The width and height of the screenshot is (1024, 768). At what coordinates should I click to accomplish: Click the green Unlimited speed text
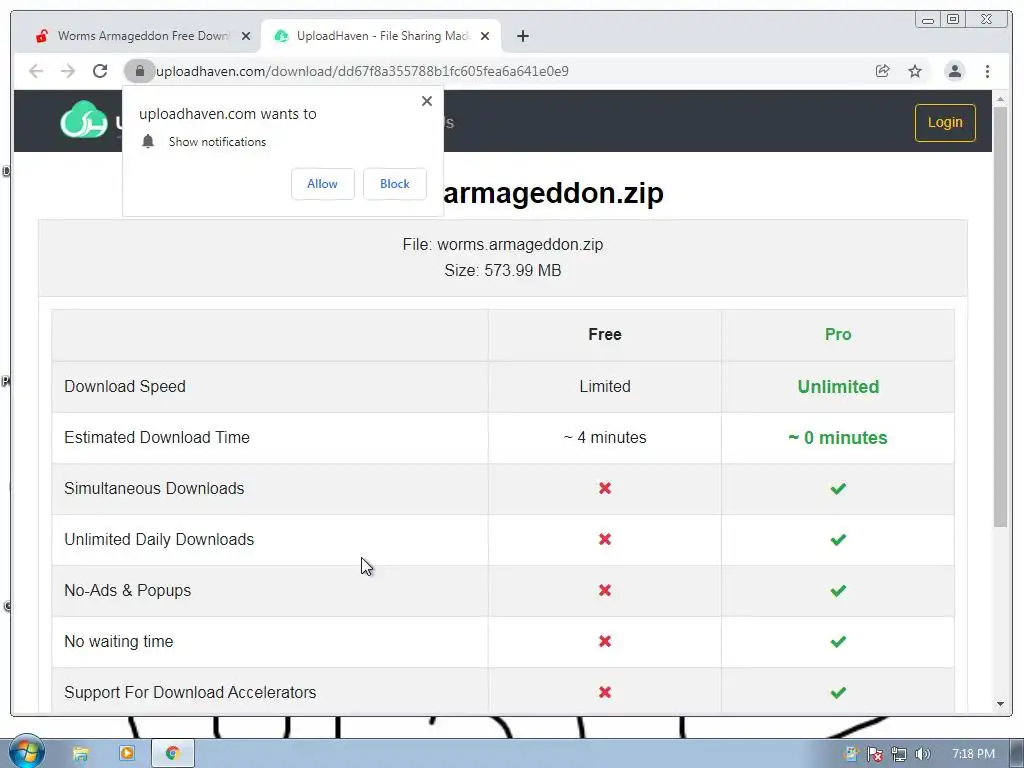coord(838,387)
